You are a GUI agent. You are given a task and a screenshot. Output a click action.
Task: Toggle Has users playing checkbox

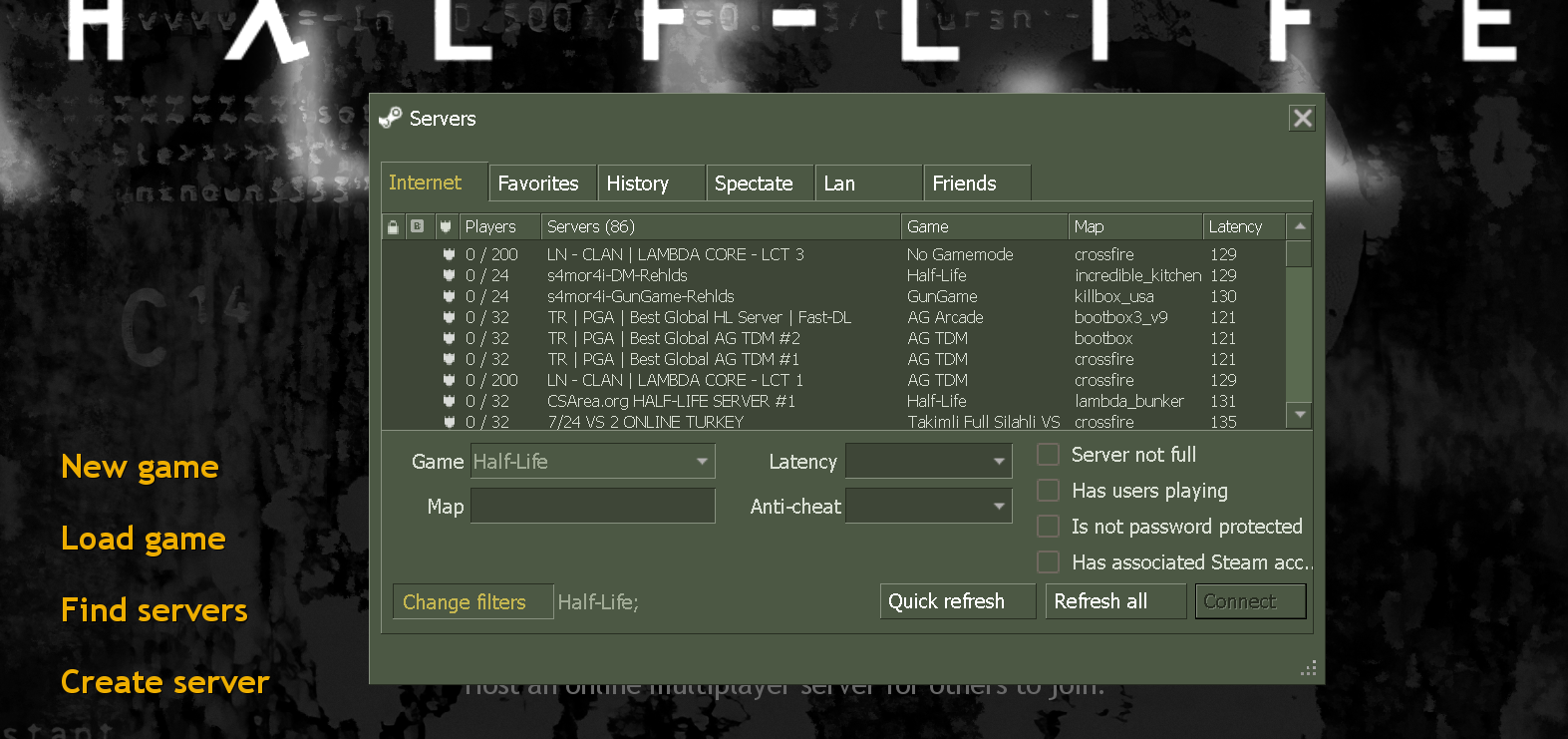point(1048,491)
